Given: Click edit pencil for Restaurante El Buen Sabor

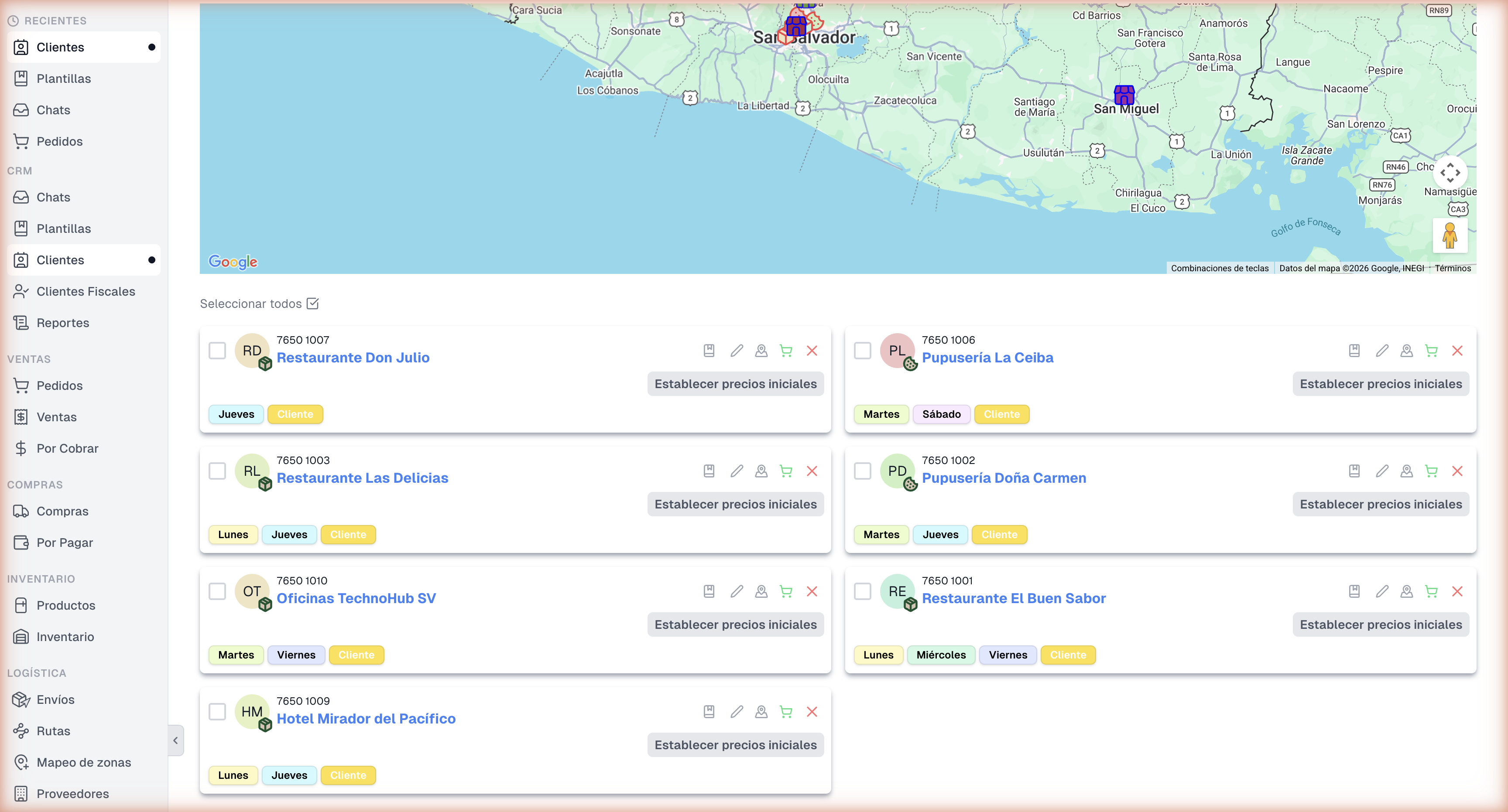Looking at the screenshot, I should click(1381, 591).
